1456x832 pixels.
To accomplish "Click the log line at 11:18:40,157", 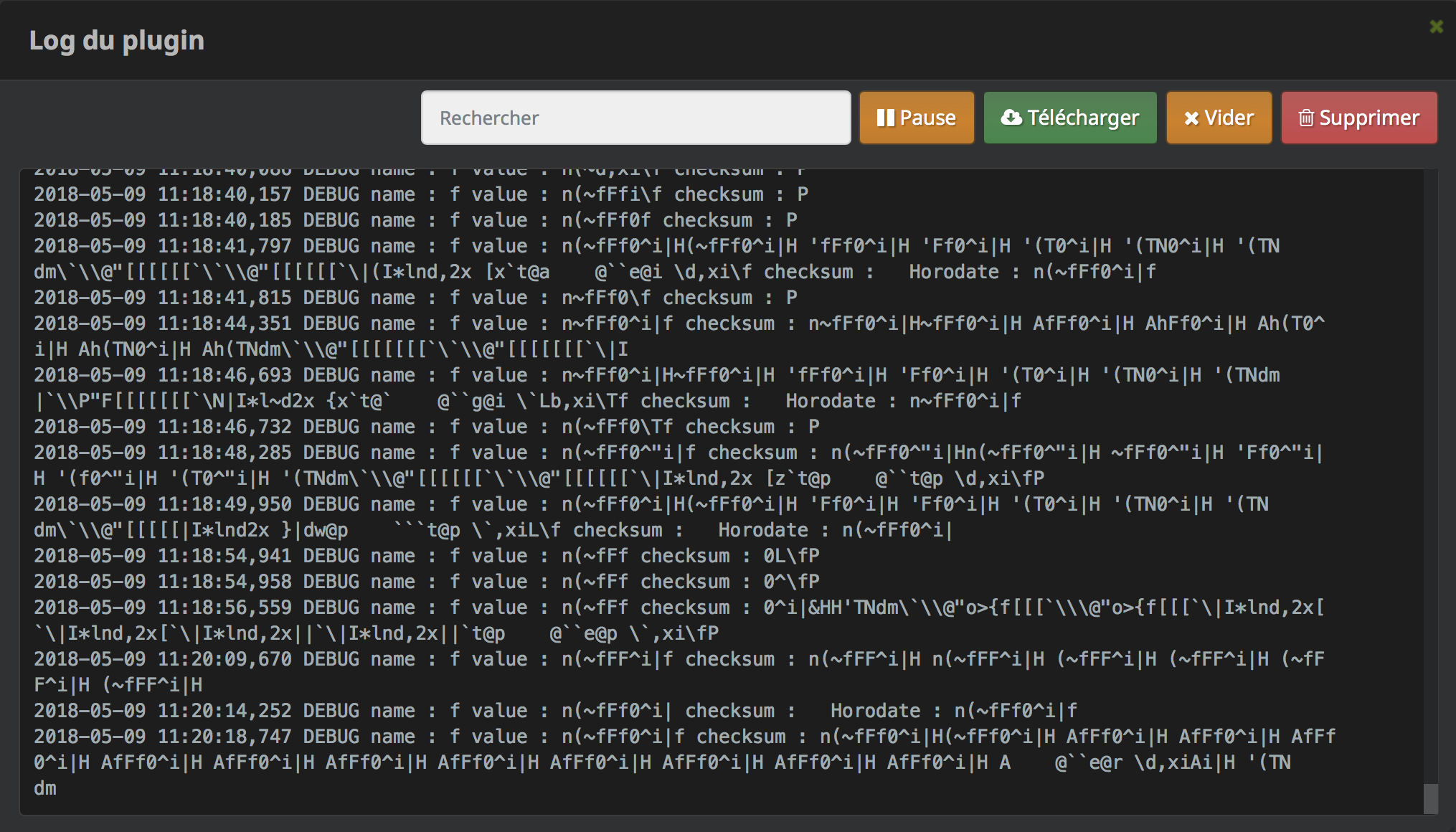I will coord(421,194).
